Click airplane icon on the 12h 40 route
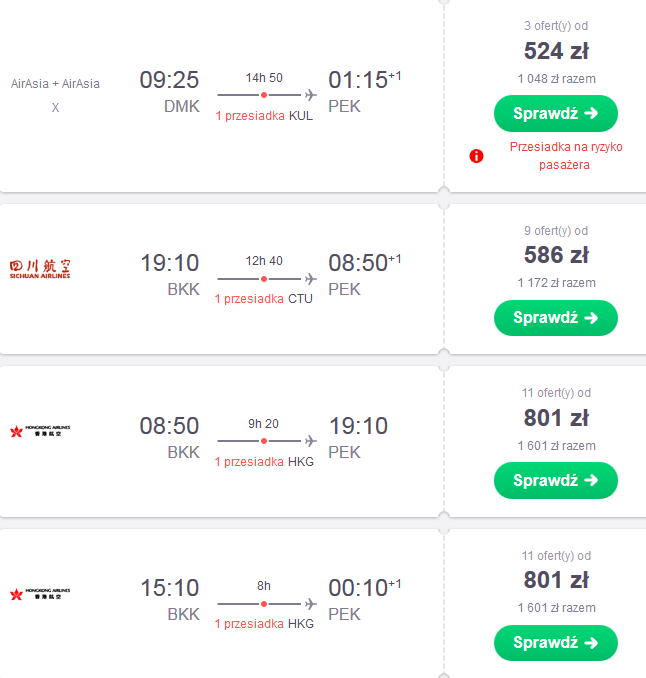646x678 pixels. [x=310, y=279]
